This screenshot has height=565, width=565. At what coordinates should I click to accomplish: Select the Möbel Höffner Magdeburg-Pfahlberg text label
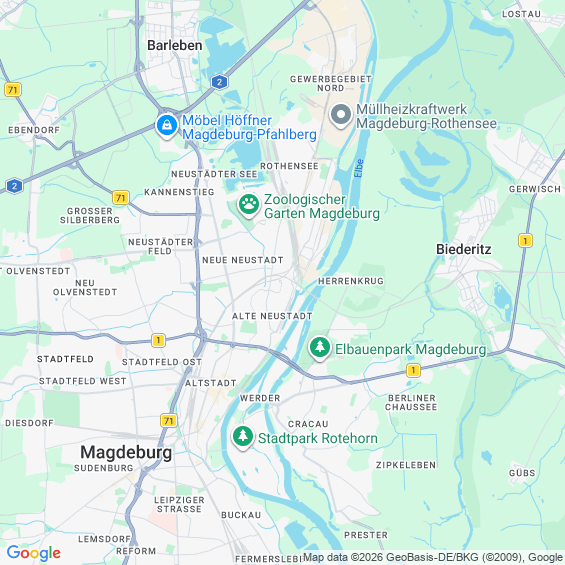(x=249, y=127)
